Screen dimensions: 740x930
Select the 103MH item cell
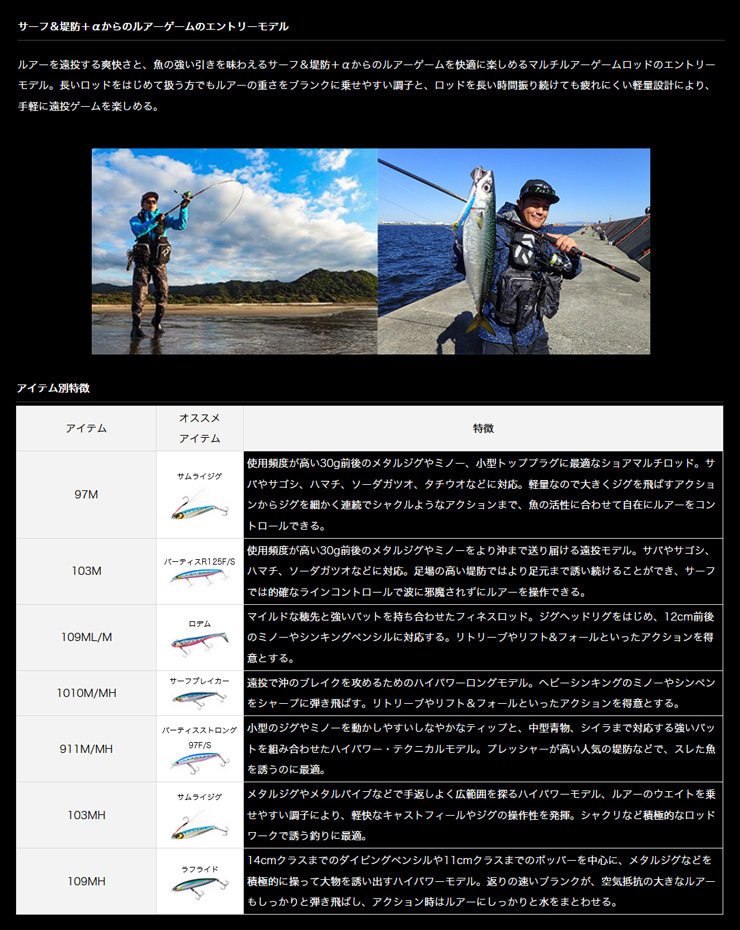(x=86, y=815)
